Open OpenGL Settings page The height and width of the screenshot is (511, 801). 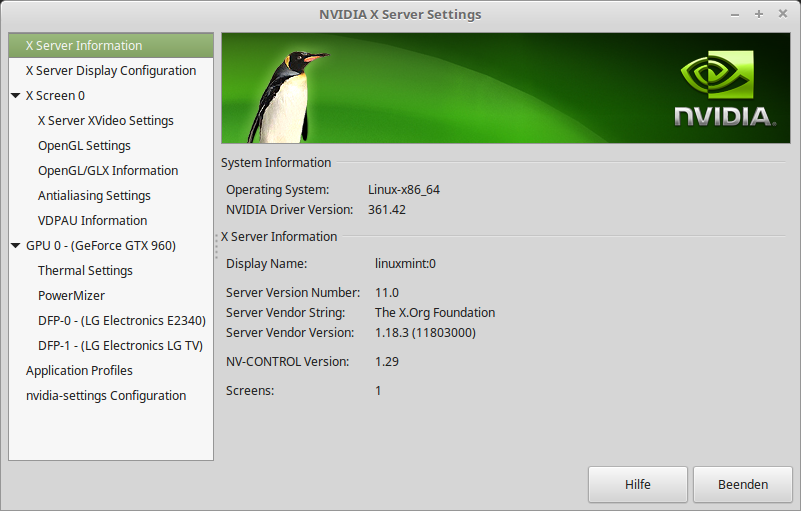click(84, 146)
